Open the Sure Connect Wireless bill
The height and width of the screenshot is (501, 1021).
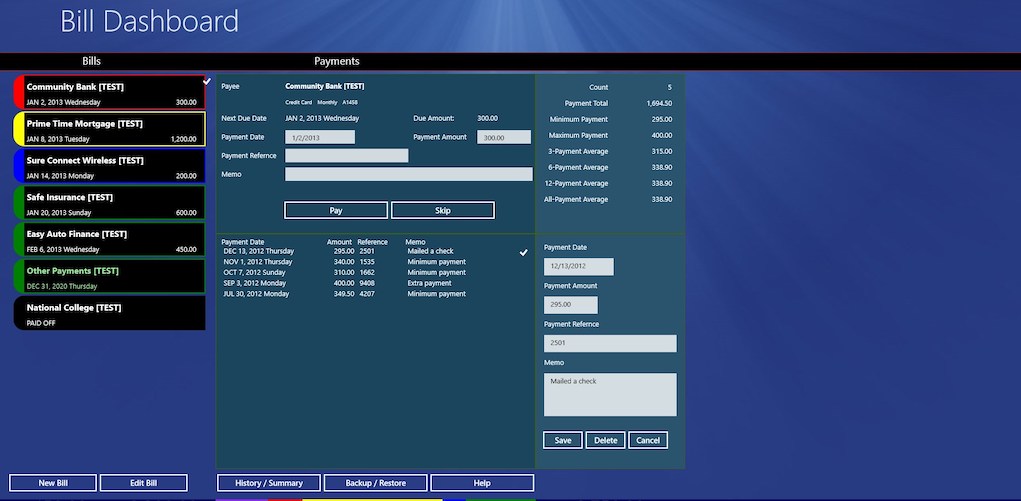tap(110, 167)
